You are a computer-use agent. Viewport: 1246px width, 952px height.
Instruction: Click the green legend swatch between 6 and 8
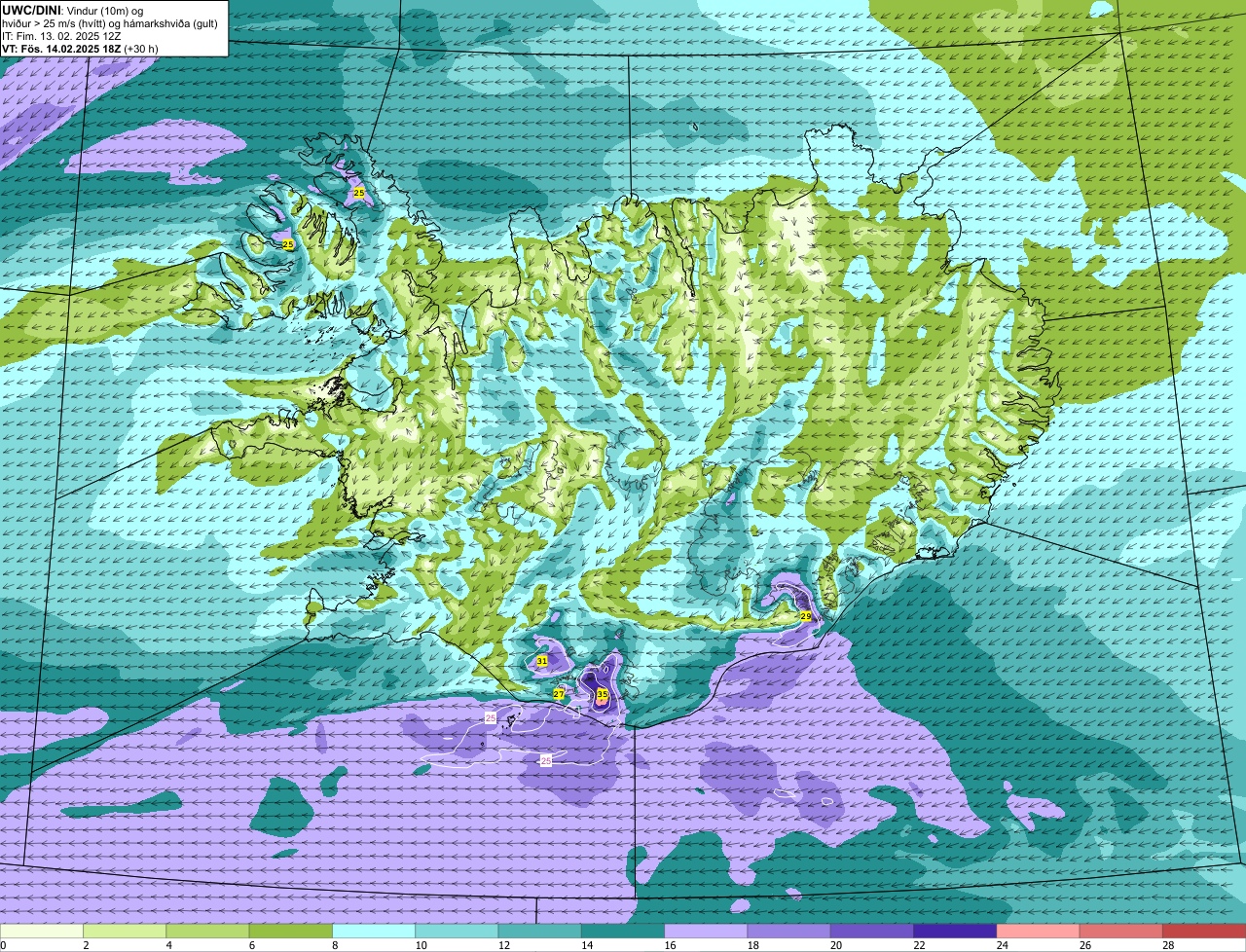point(291,931)
